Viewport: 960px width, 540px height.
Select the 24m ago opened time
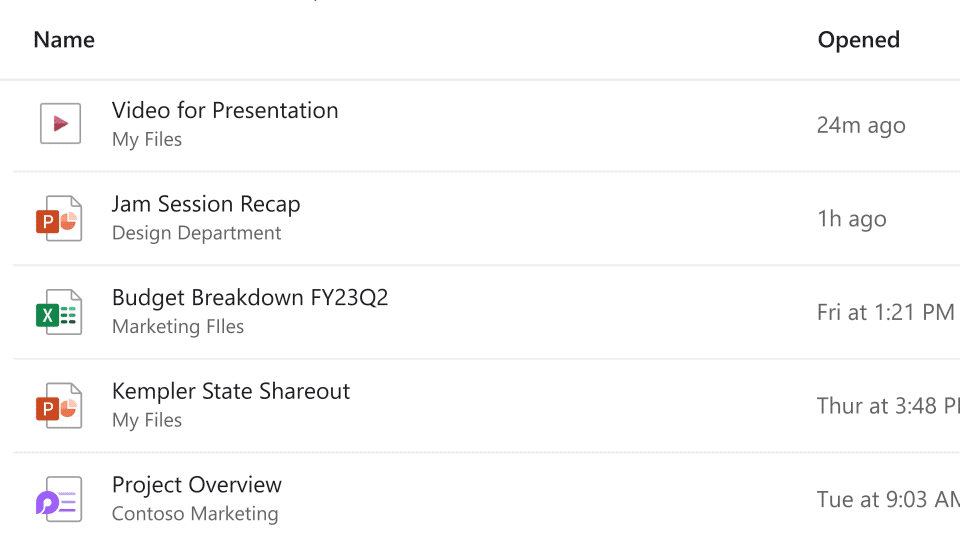(861, 126)
